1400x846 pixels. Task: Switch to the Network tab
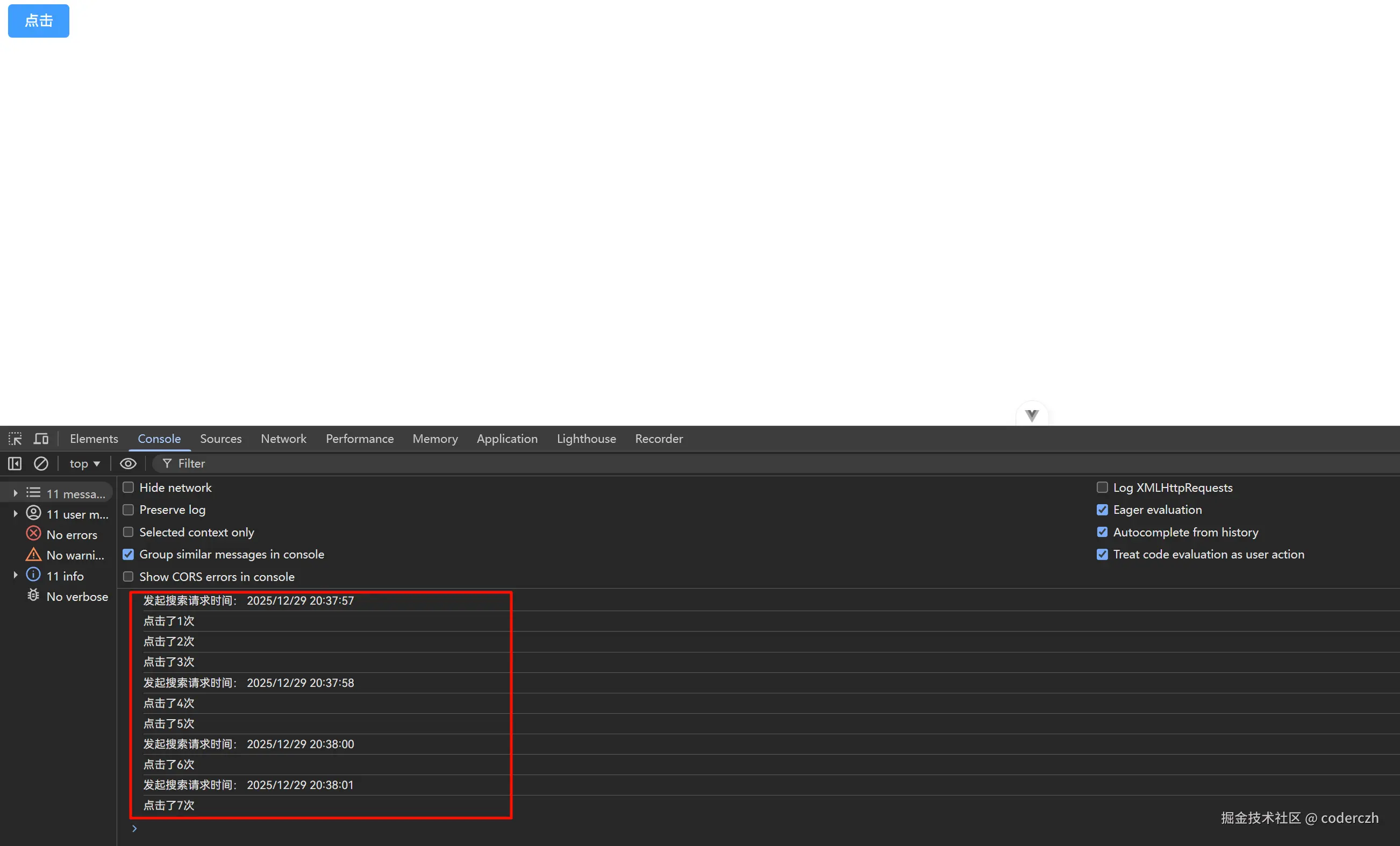tap(283, 439)
